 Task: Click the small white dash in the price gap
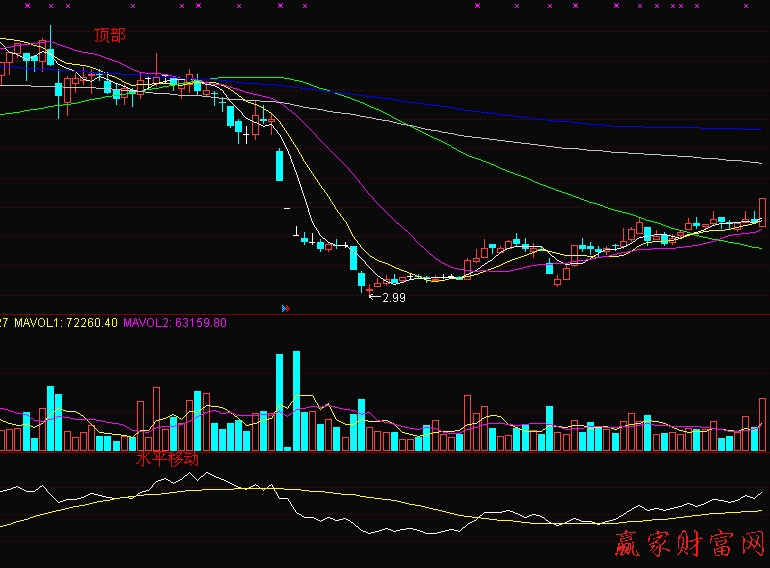287,208
